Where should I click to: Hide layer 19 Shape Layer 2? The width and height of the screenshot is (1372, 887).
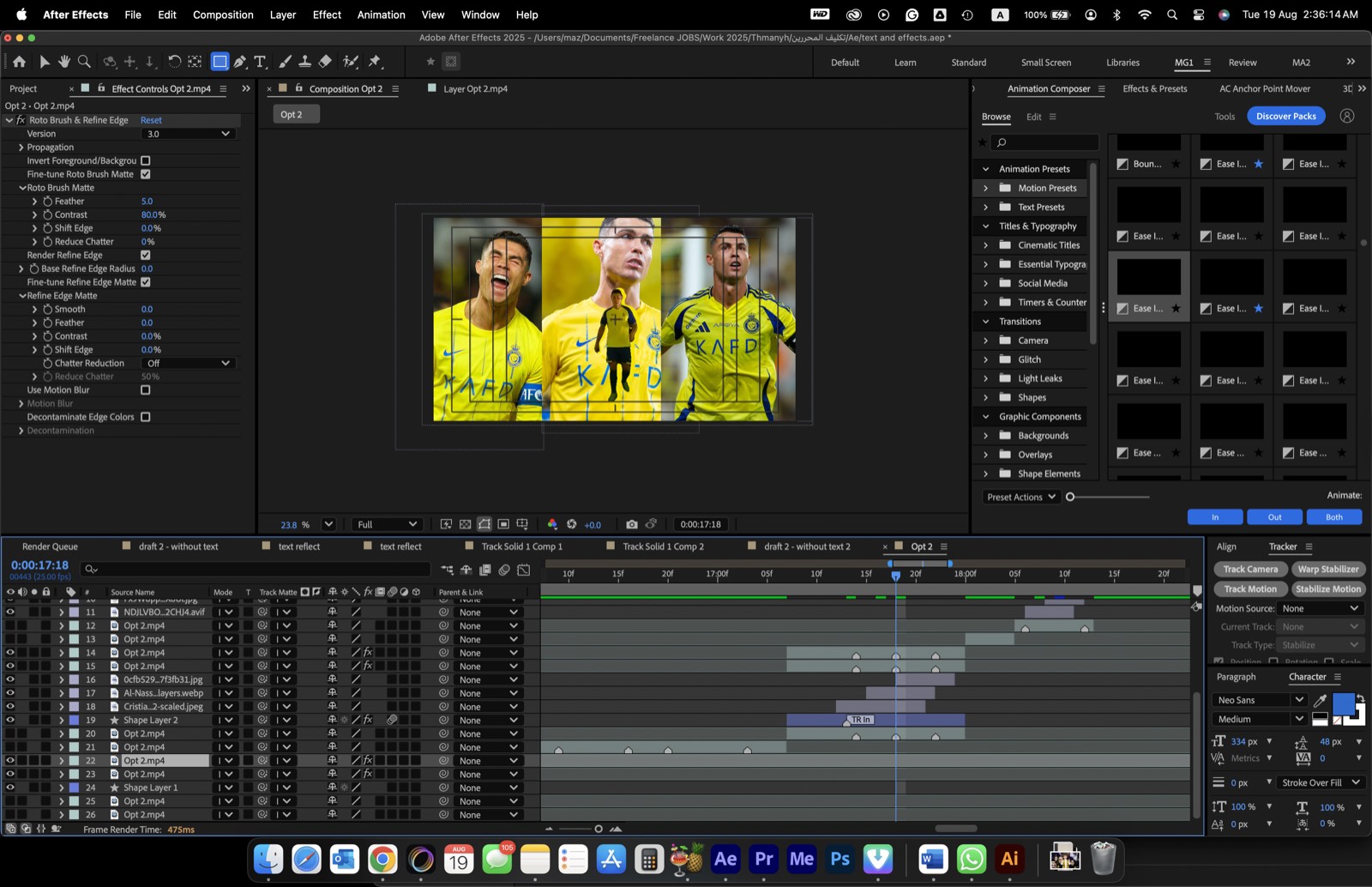(x=10, y=720)
